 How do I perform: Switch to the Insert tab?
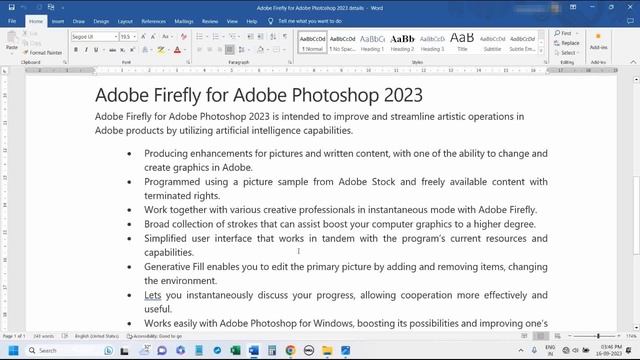pos(58,21)
